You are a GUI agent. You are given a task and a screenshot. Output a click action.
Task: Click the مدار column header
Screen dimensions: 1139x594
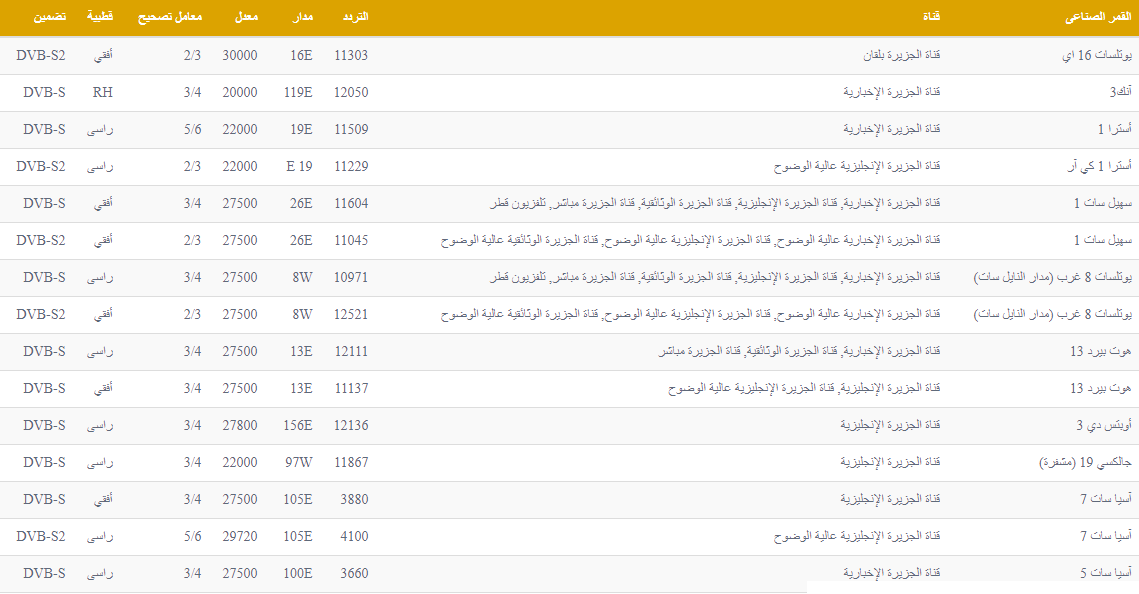(x=302, y=17)
